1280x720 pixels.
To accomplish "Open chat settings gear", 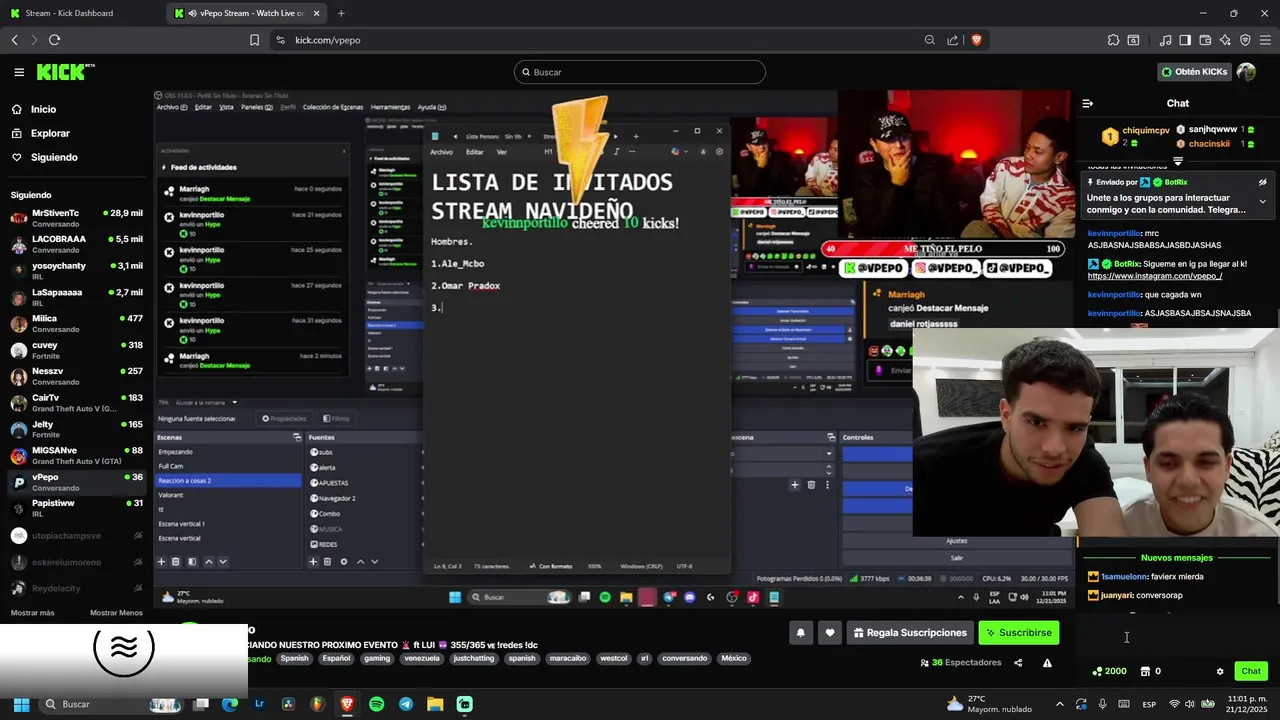I will [x=1220, y=671].
